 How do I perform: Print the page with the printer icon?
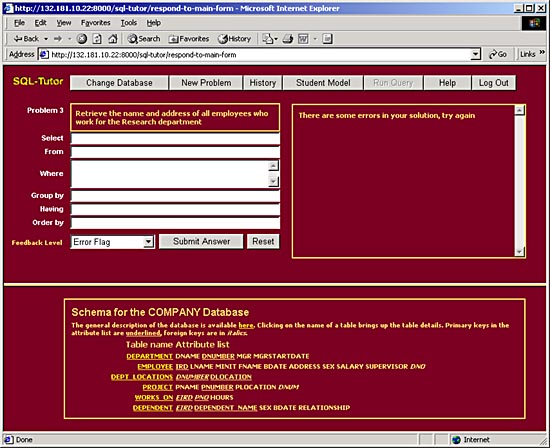coord(288,39)
